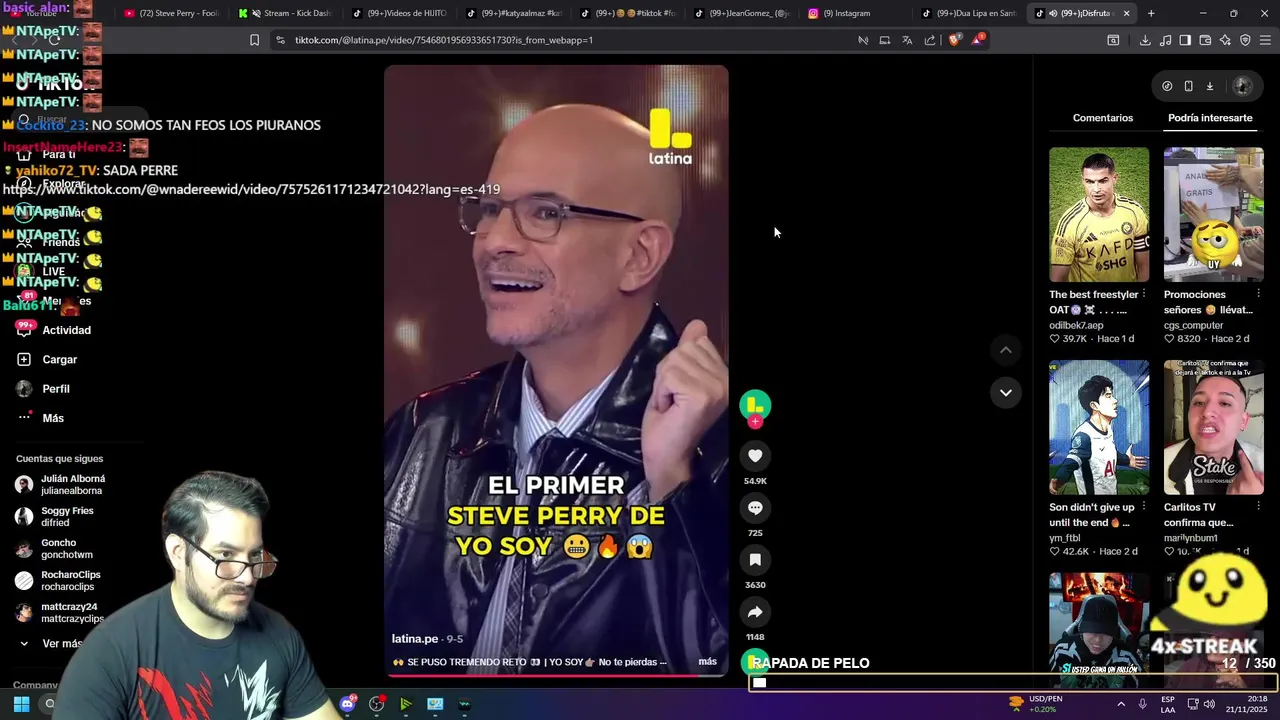The height and width of the screenshot is (720, 1280).
Task: Open the OBS Studio icon in Windows taskbar
Action: (377, 704)
